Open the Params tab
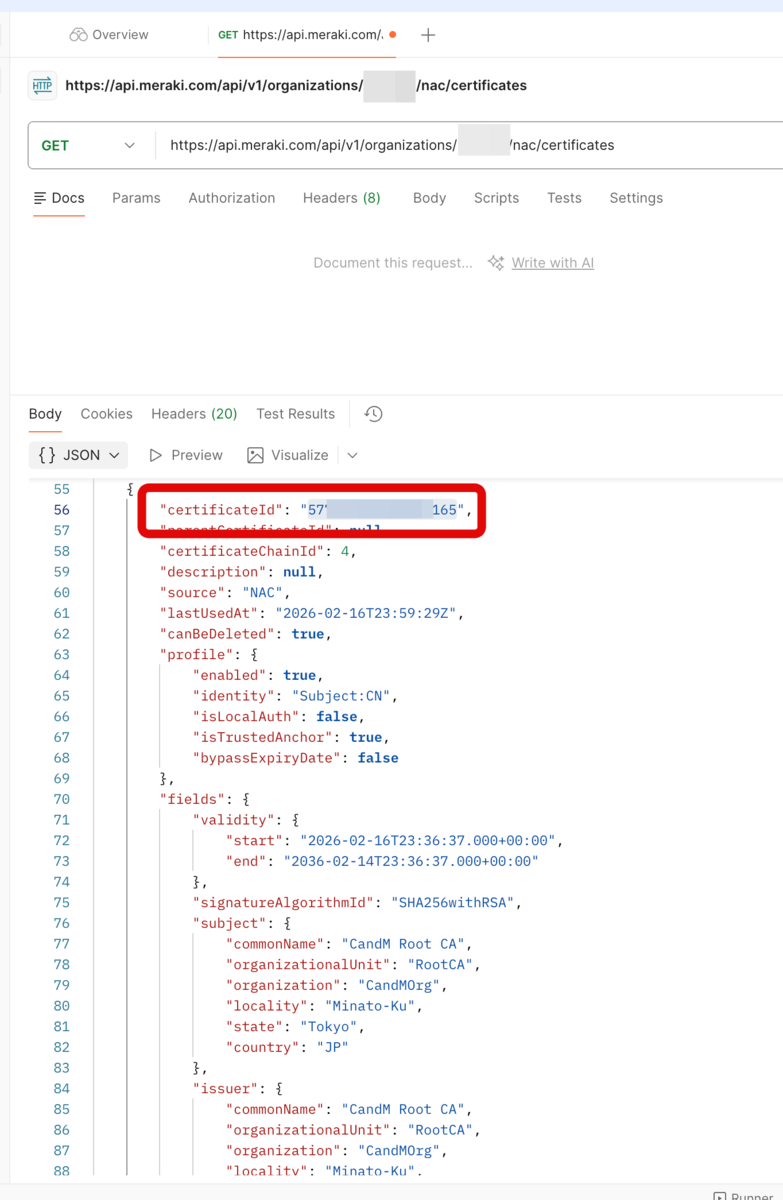Screen dimensions: 783x1200 tap(136, 198)
